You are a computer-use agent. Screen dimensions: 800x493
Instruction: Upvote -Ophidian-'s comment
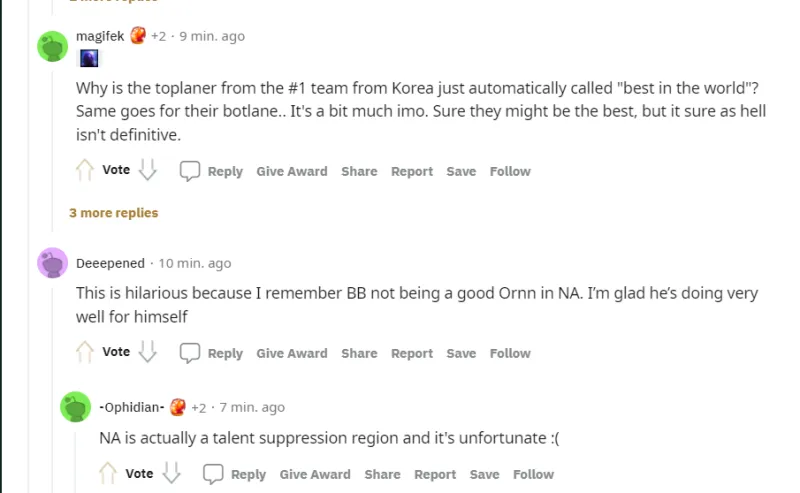point(108,474)
